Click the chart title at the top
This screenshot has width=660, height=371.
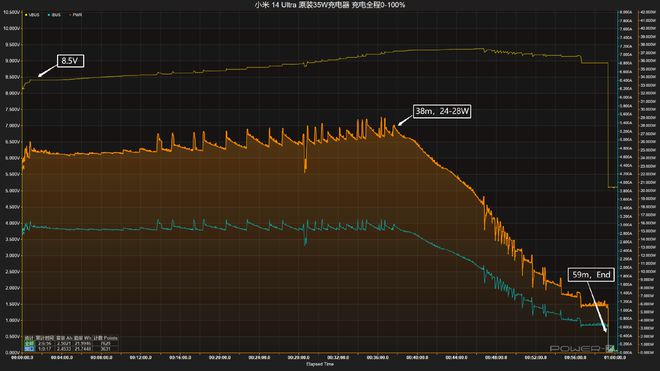(330, 5)
